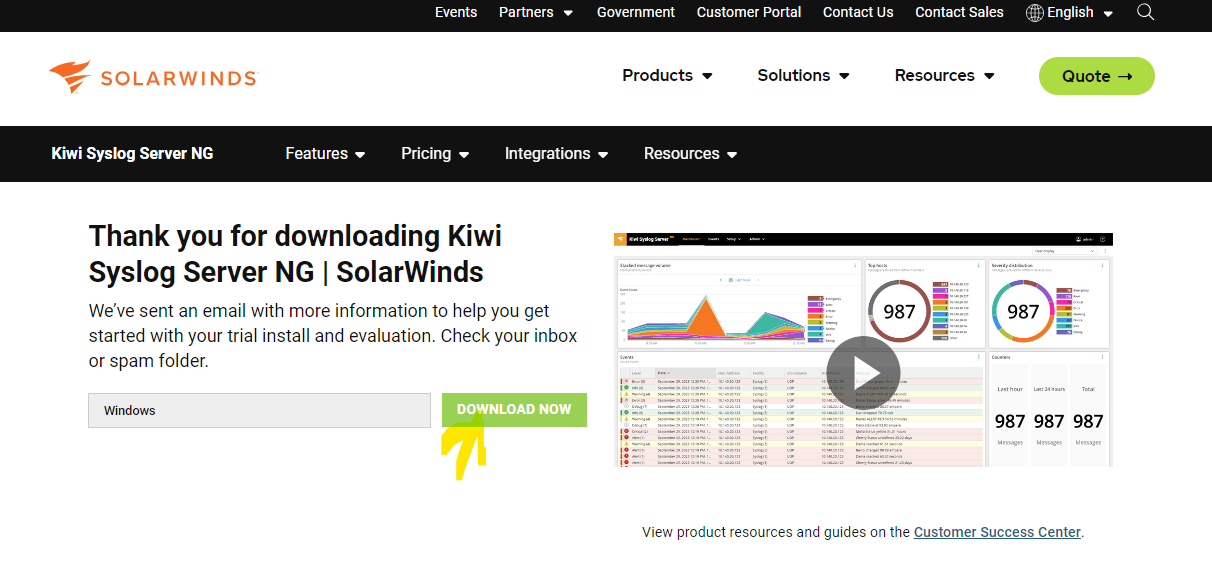1212x561 pixels.
Task: Click the green Quote button
Action: (x=1097, y=76)
